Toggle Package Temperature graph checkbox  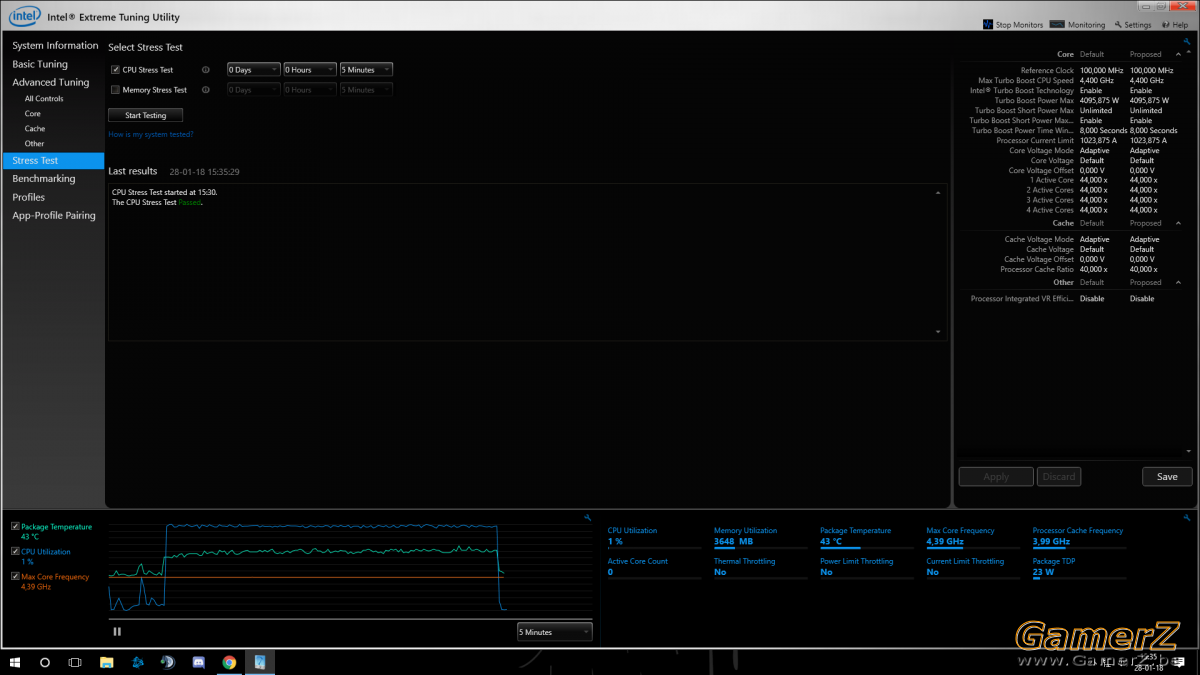15,527
